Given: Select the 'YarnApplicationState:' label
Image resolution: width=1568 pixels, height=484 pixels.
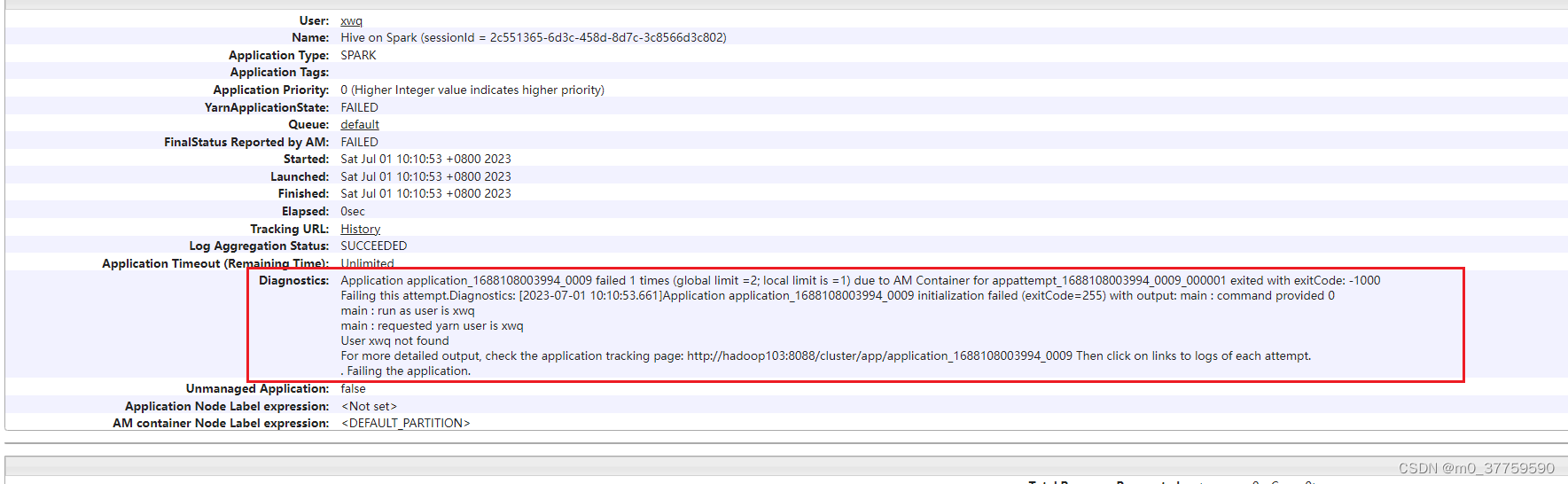Looking at the screenshot, I should tap(267, 108).
